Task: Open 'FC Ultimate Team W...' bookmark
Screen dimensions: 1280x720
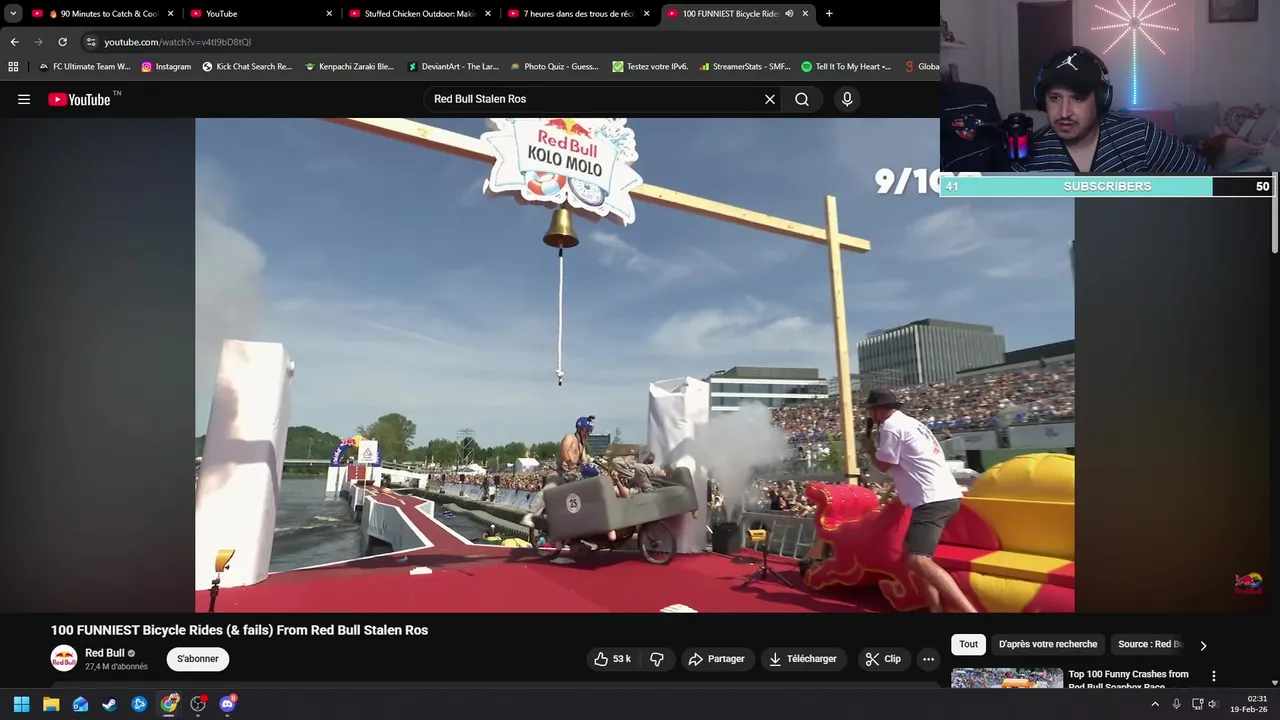Action: (84, 66)
